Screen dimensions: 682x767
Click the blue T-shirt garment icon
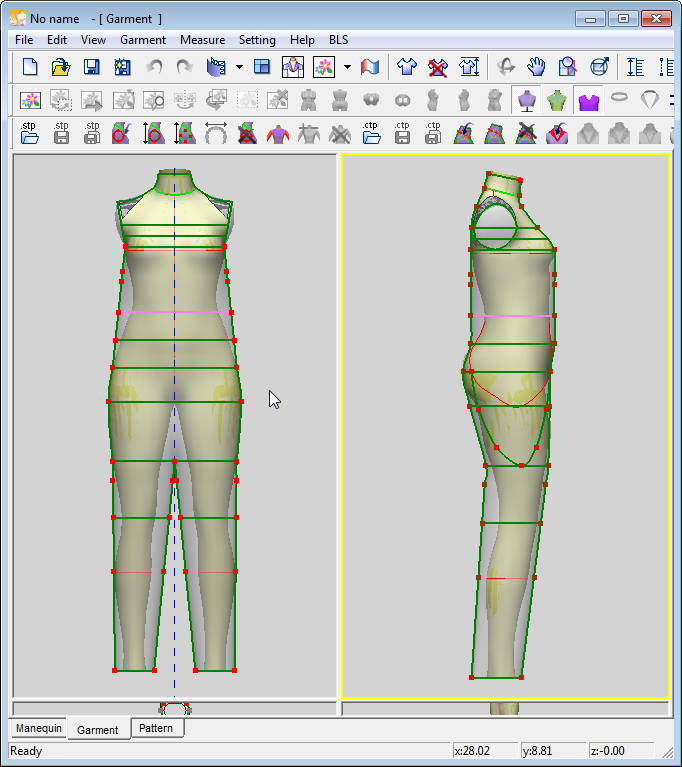tap(407, 67)
